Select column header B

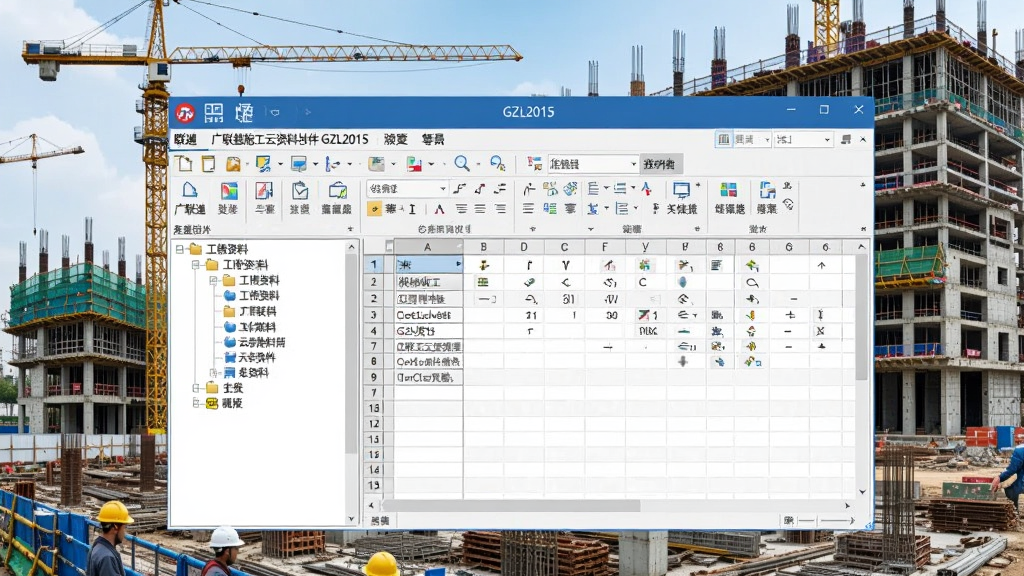[x=483, y=247]
